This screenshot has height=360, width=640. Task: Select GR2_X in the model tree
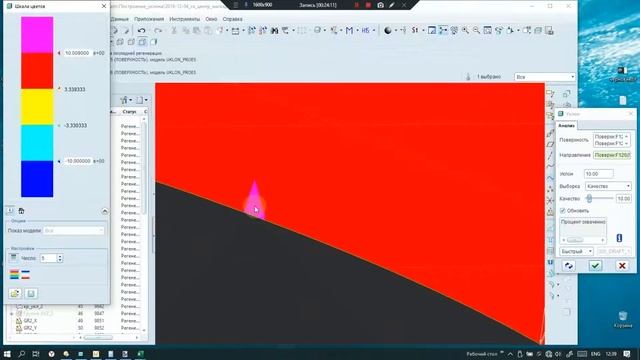point(30,321)
